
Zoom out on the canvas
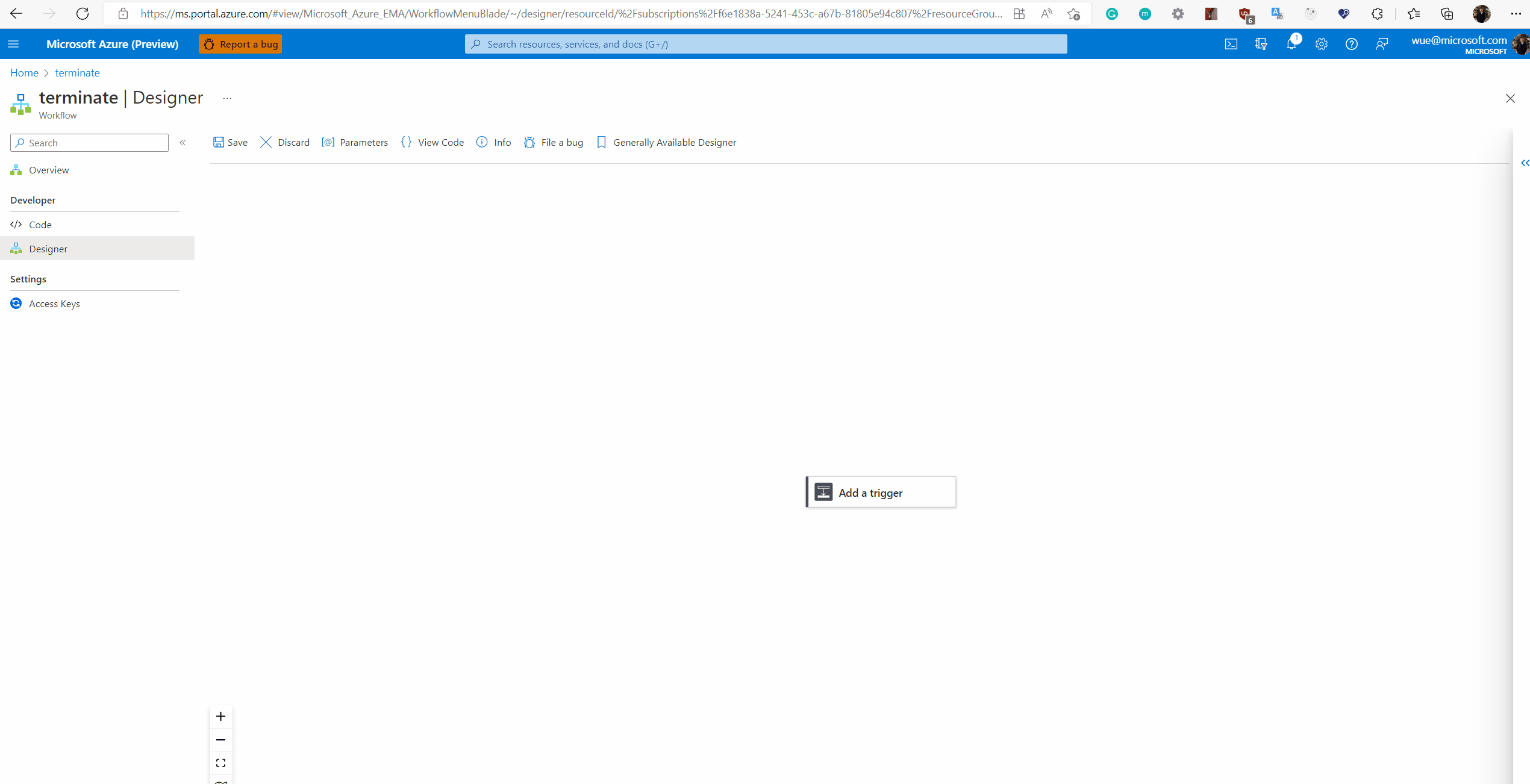coord(220,739)
